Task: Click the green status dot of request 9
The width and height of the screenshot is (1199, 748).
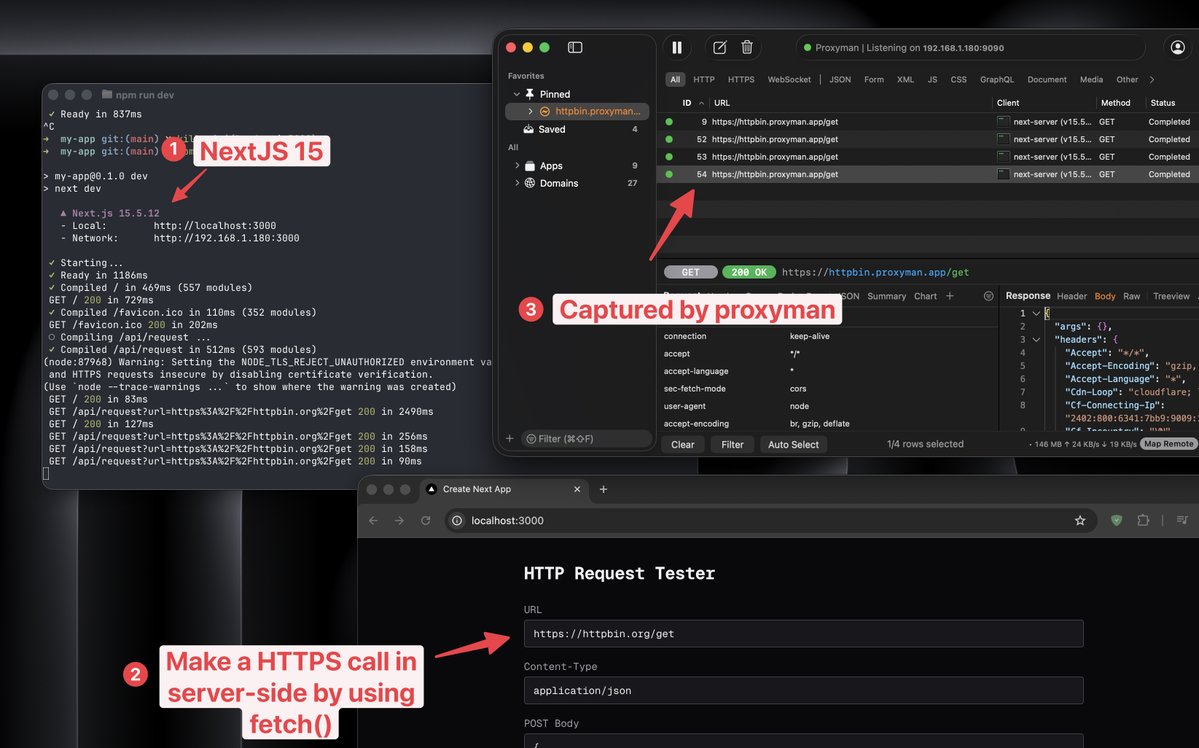Action: click(669, 122)
